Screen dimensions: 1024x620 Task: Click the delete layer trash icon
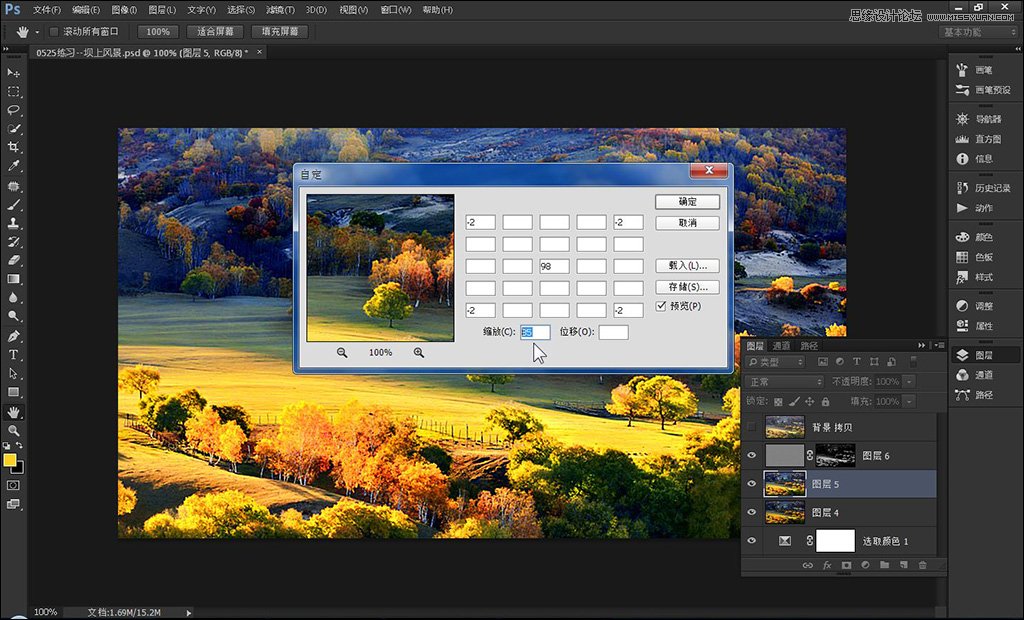(x=922, y=565)
